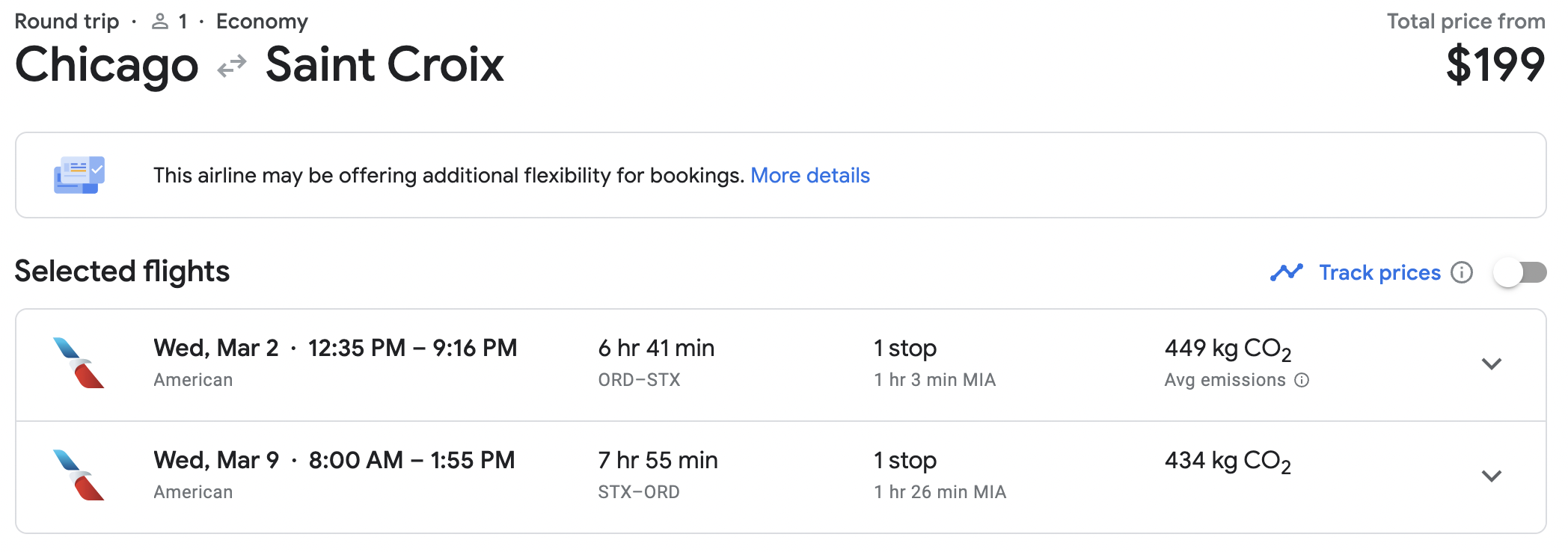Click the Track prices label

1380,272
